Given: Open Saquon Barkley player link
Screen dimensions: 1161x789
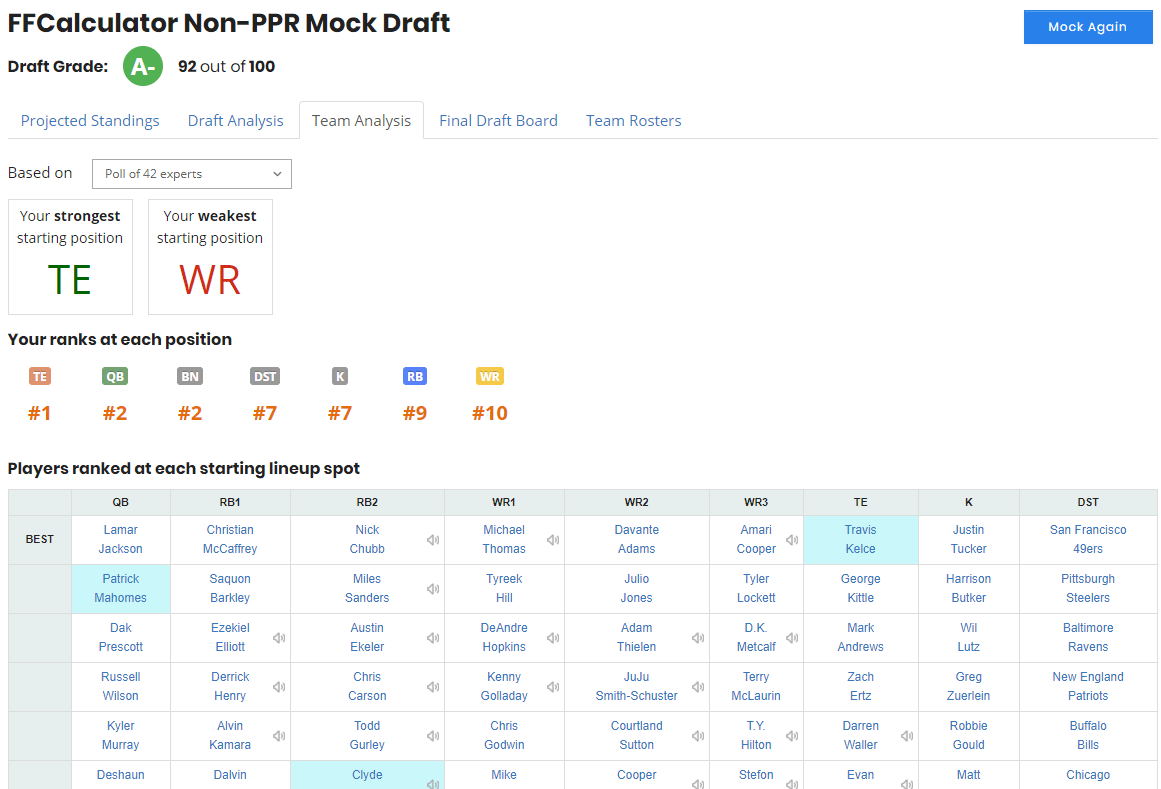Looking at the screenshot, I should (230, 588).
